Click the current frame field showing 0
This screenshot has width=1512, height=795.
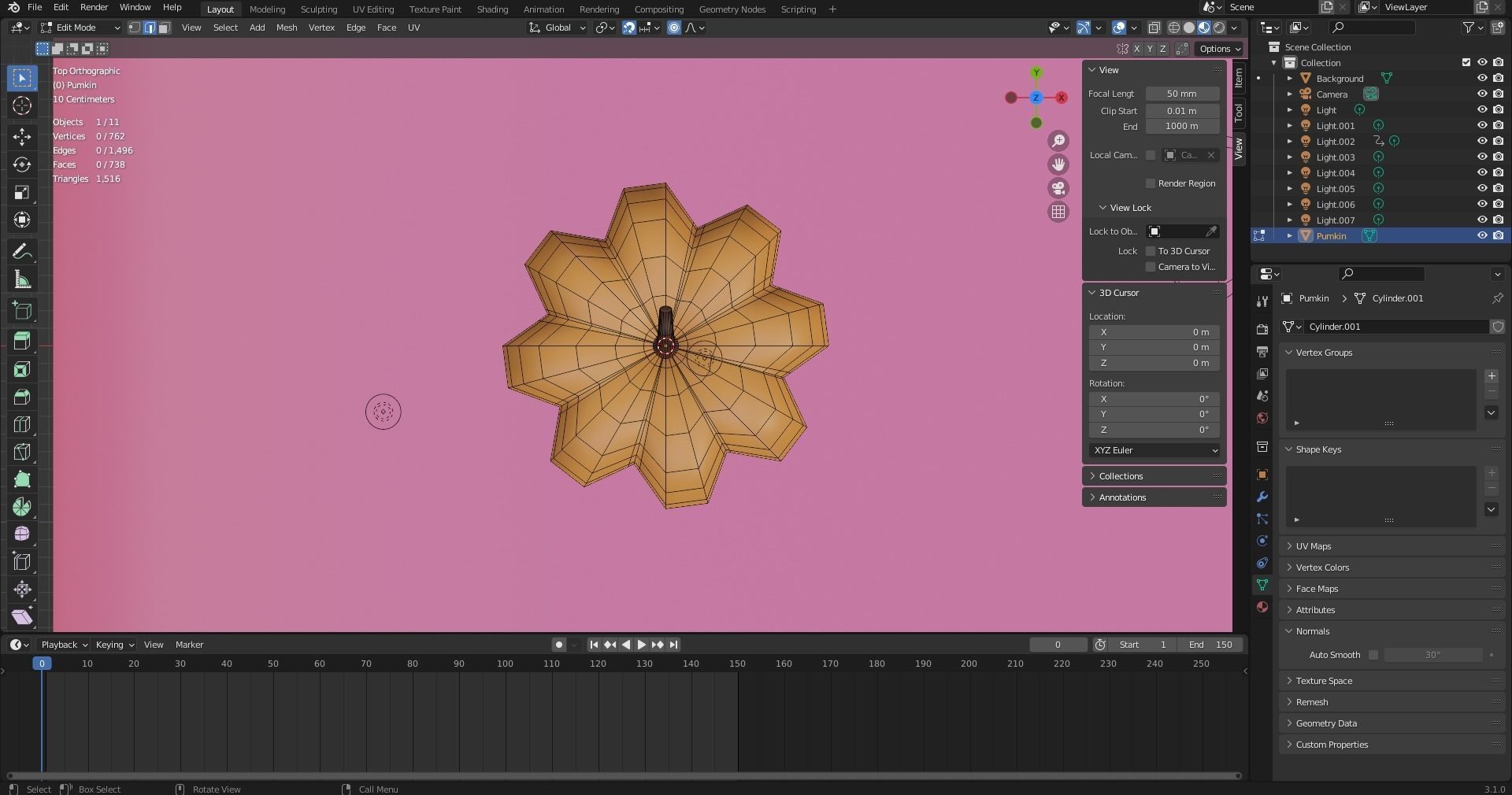(1058, 645)
